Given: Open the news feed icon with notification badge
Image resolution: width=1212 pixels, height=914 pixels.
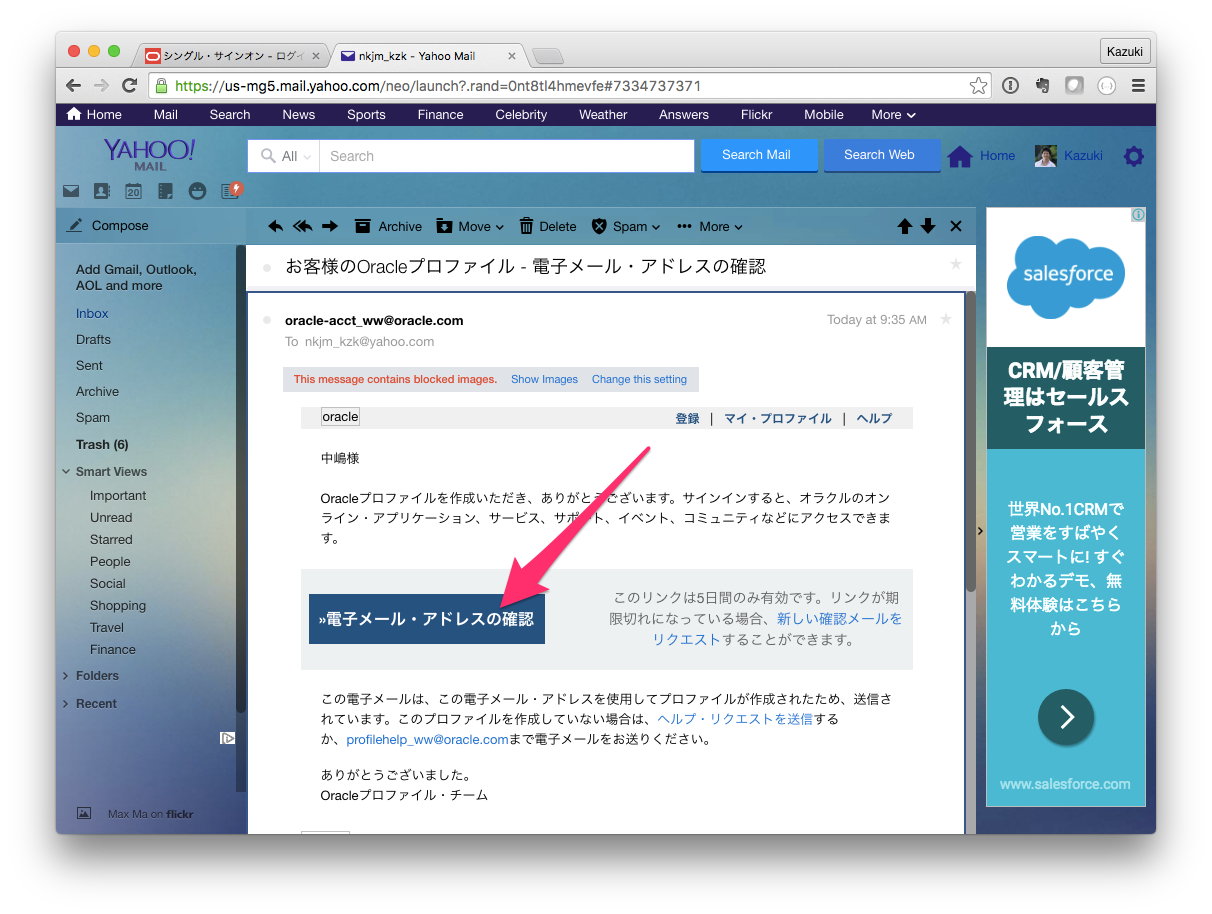Looking at the screenshot, I should (229, 190).
